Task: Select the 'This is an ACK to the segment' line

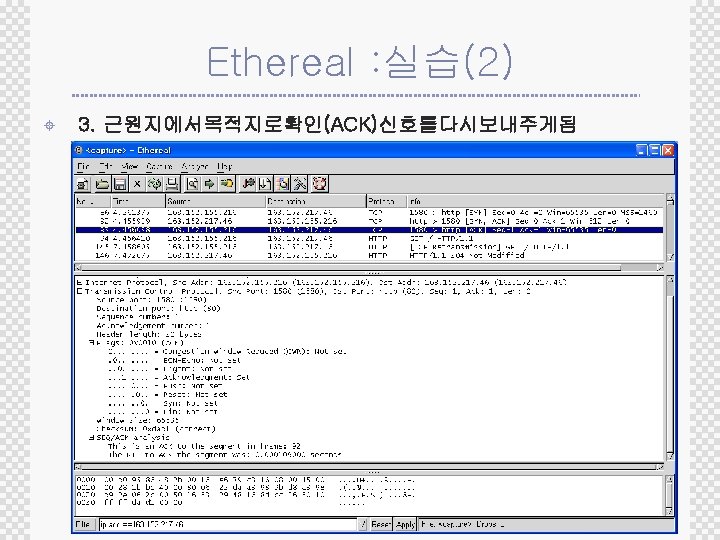Action: point(204,446)
